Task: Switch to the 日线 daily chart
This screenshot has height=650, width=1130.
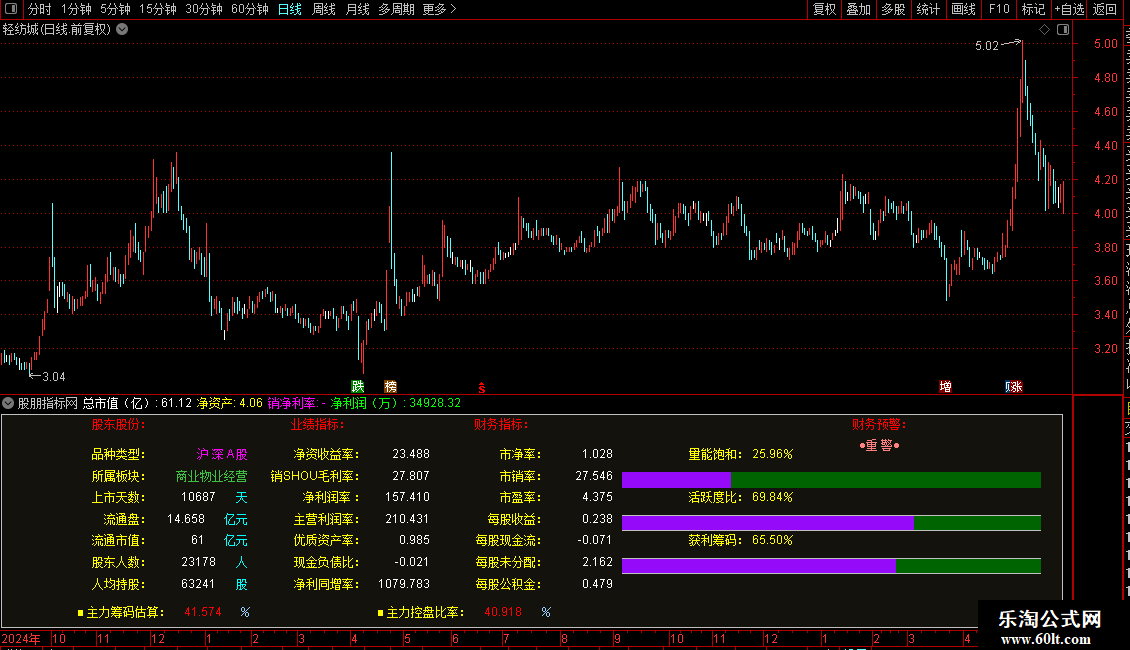Action: point(290,9)
